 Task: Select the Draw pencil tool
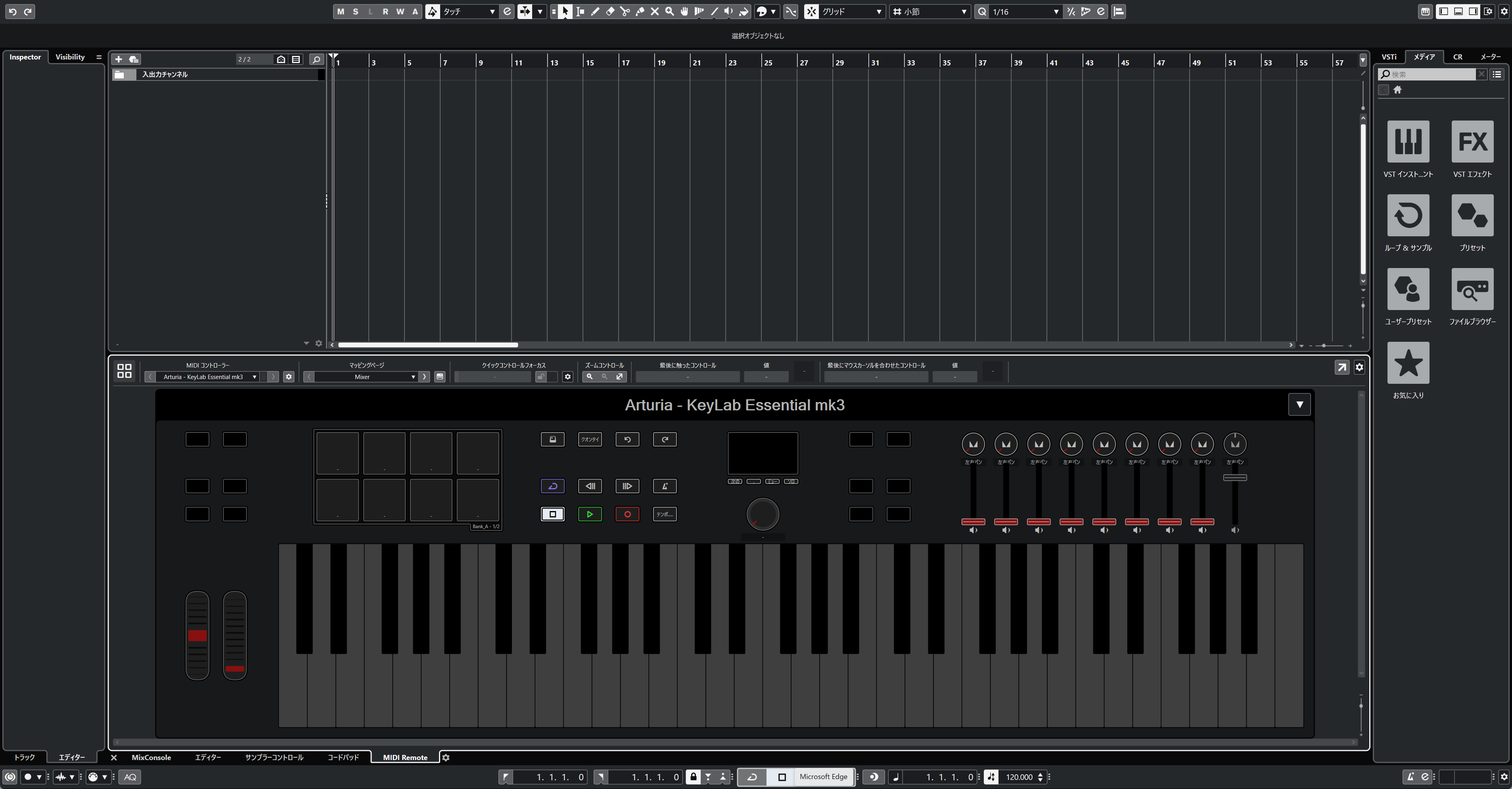tap(595, 11)
